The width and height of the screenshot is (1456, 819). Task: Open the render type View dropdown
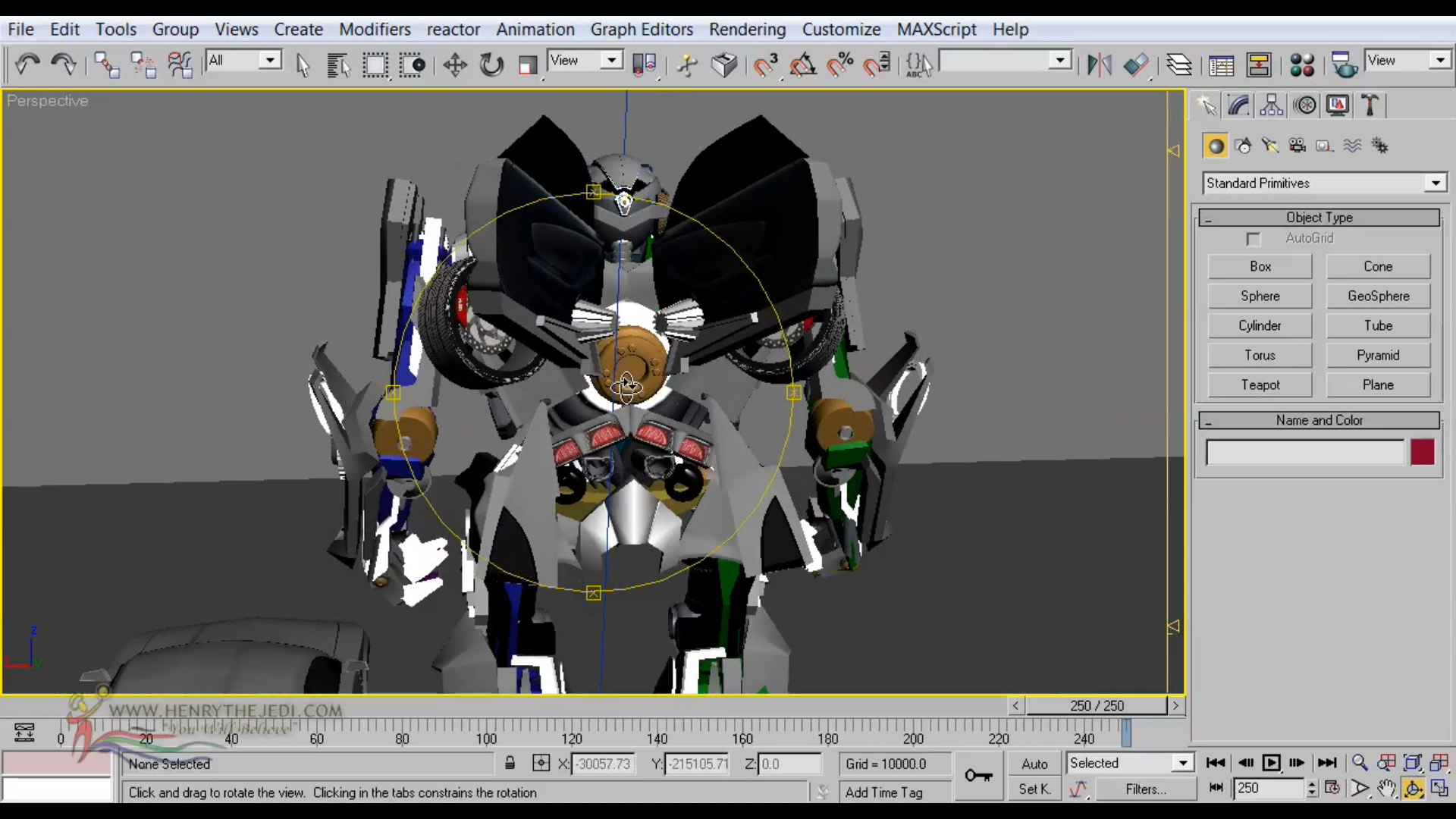pyautogui.click(x=1407, y=61)
